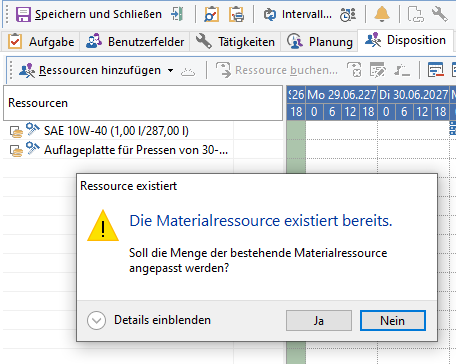The width and height of the screenshot is (456, 364).
Task: Click Speichern und Schließen save button
Action: click(89, 14)
